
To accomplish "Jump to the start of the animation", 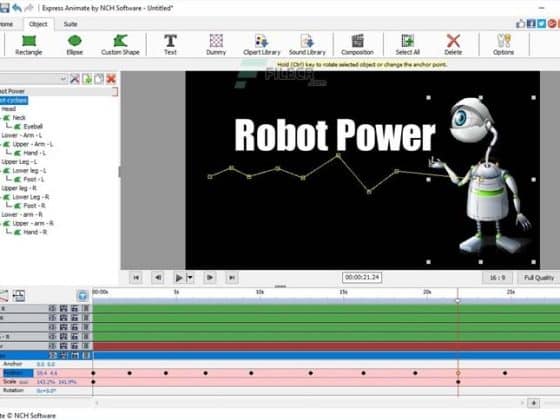I will point(136,278).
